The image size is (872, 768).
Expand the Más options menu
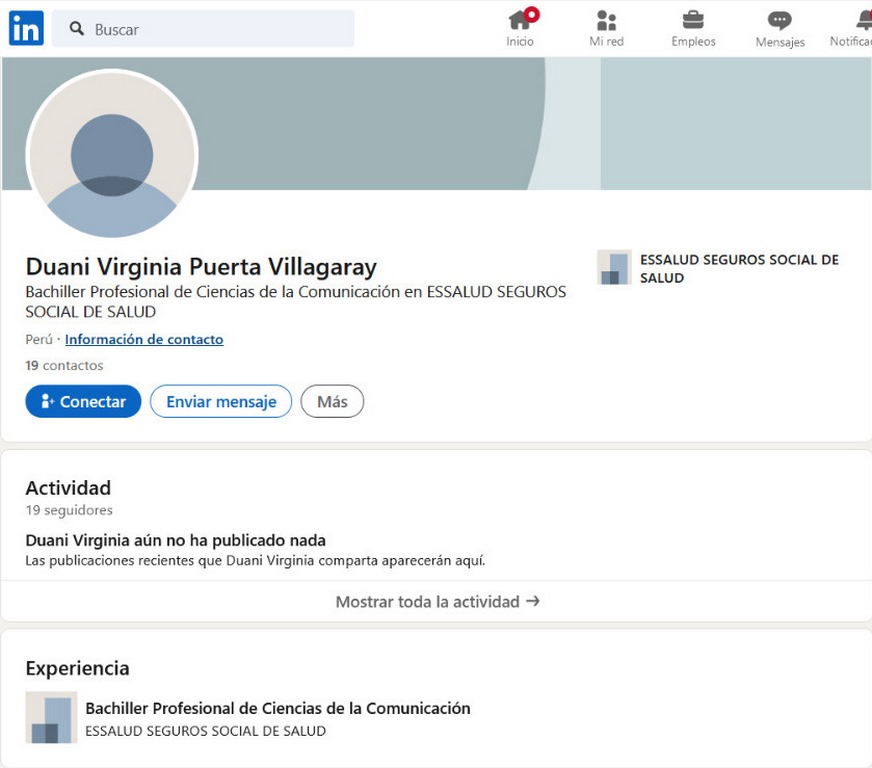(x=332, y=401)
